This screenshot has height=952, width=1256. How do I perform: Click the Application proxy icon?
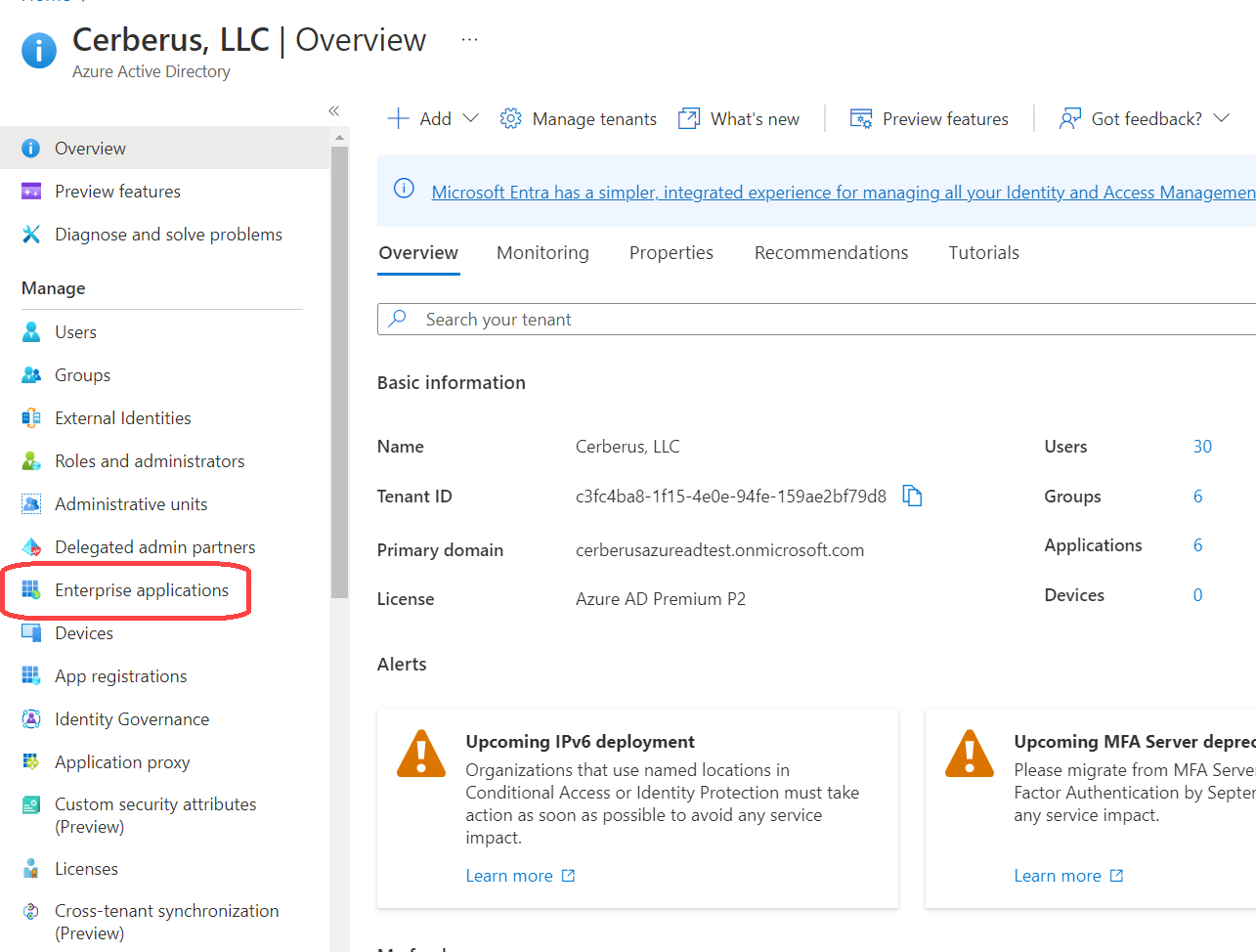pos(31,762)
